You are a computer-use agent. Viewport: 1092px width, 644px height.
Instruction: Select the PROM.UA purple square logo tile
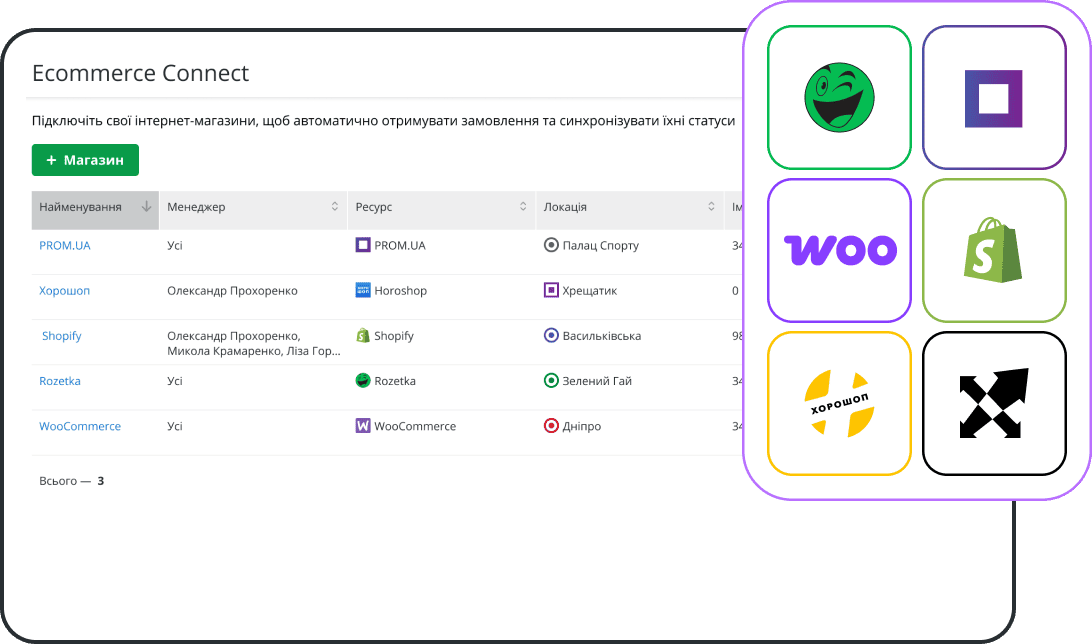[x=993, y=97]
